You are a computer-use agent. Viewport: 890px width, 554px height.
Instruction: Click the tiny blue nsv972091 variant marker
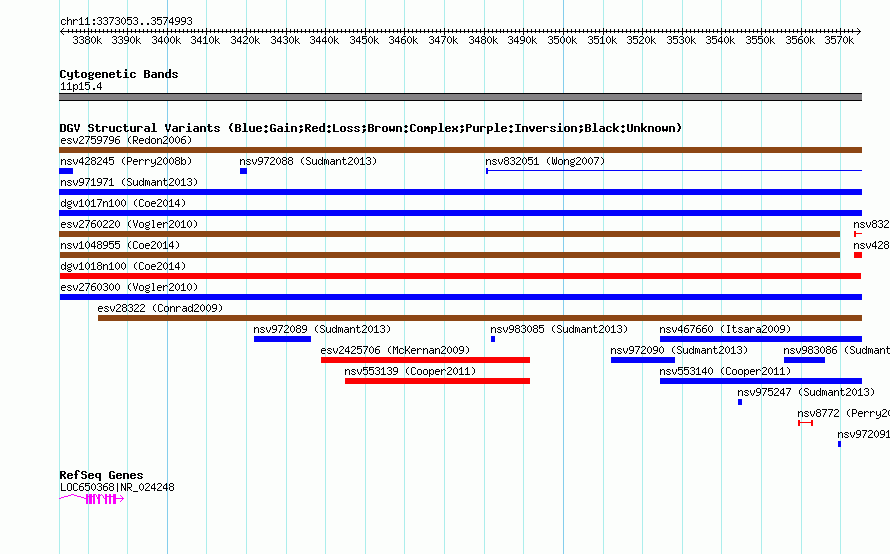pyautogui.click(x=839, y=444)
